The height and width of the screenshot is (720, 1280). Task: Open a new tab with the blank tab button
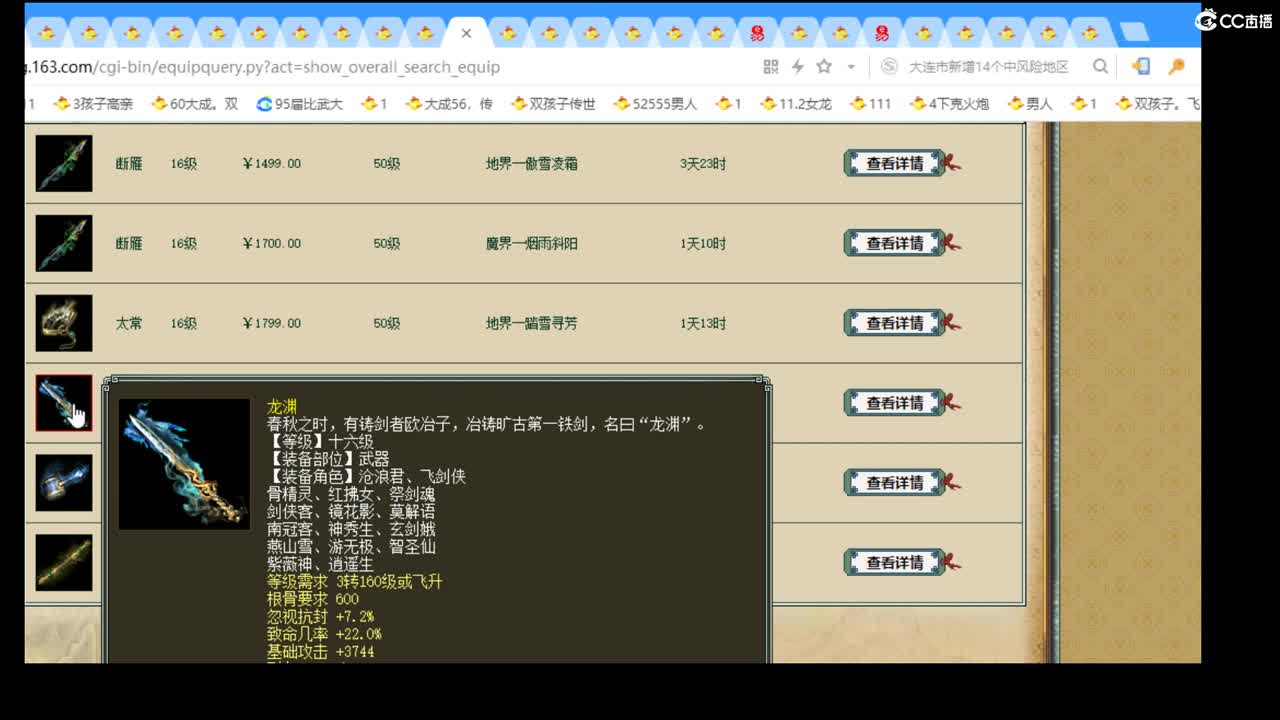point(1134,33)
